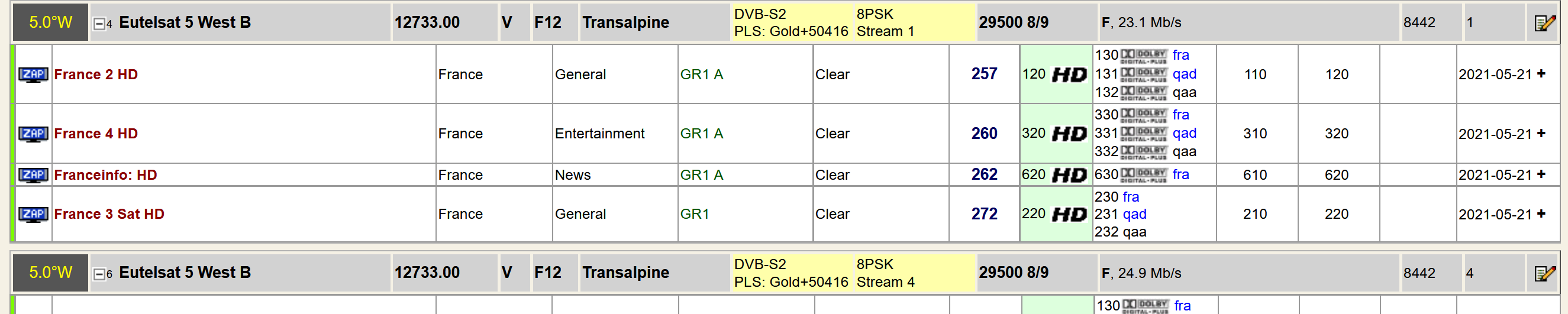Open the France 3 Sat HD channel link

pos(109,214)
